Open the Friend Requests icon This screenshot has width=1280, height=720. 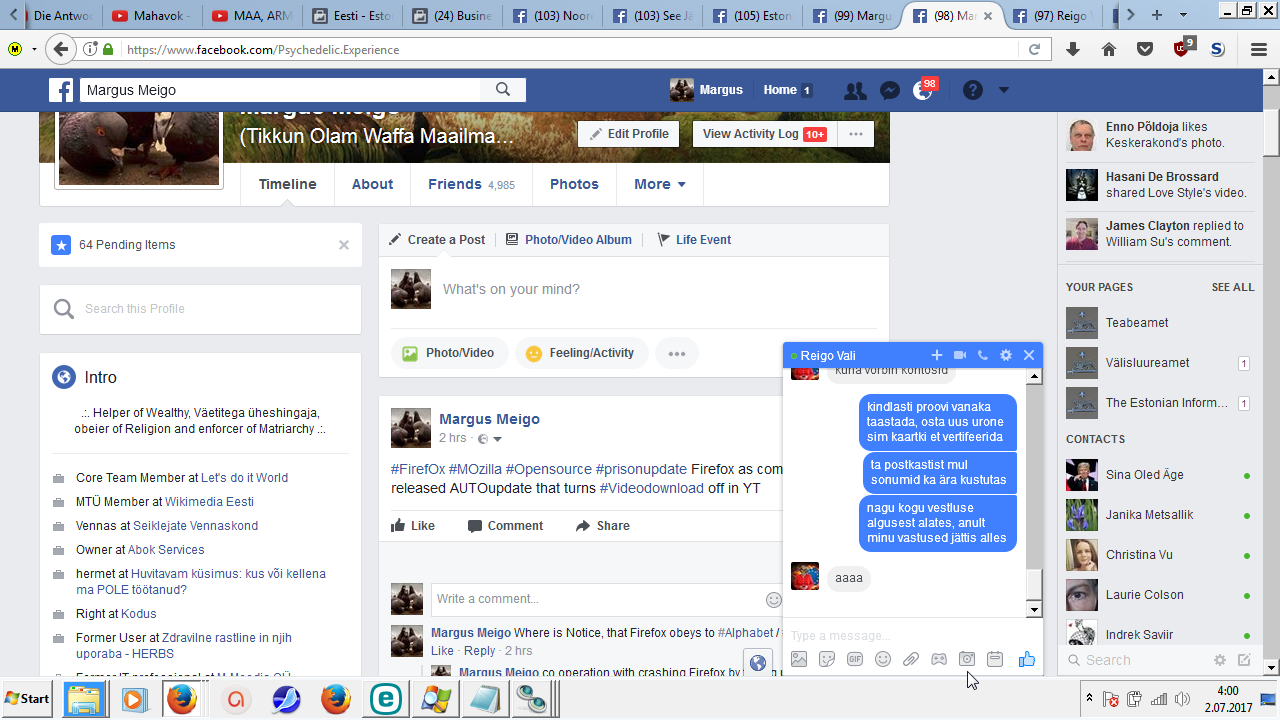(x=855, y=90)
